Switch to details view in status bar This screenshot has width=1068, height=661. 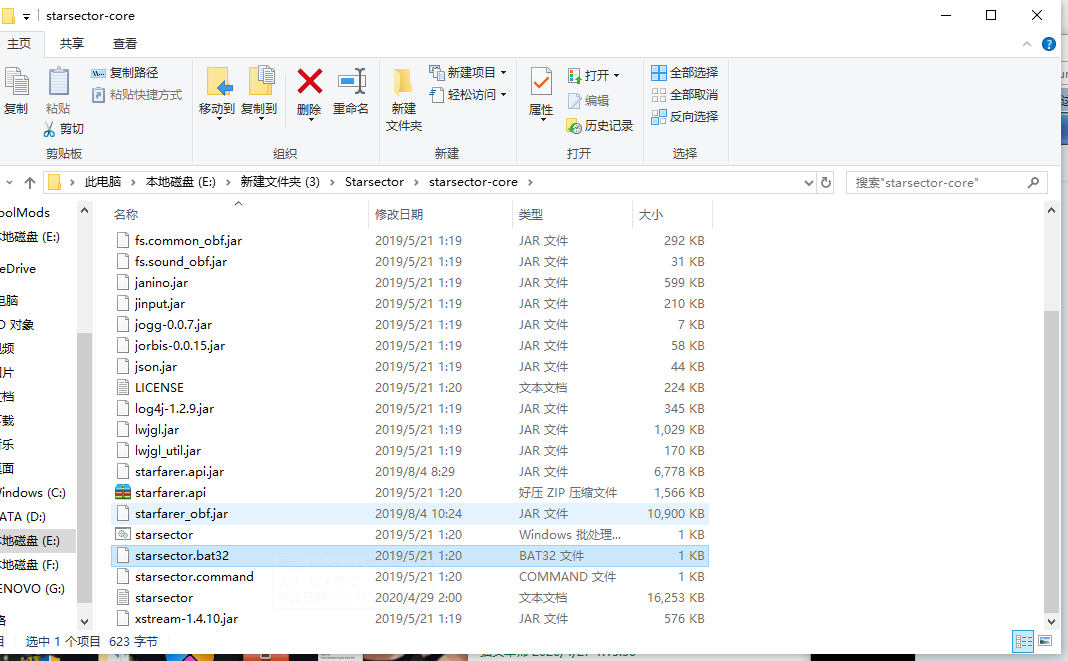(x=1023, y=641)
